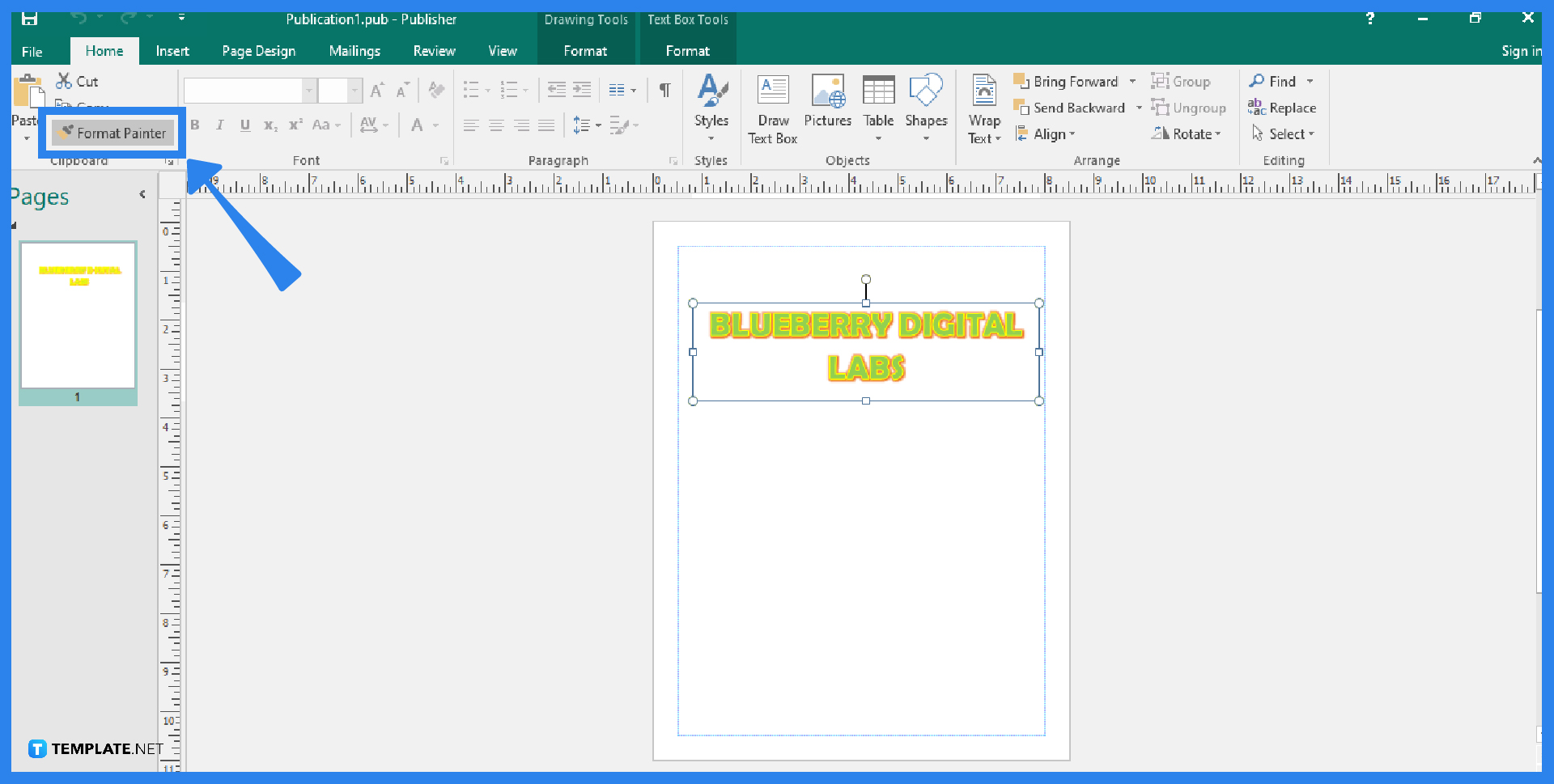Toggle the show paragraph marks button

point(664,90)
